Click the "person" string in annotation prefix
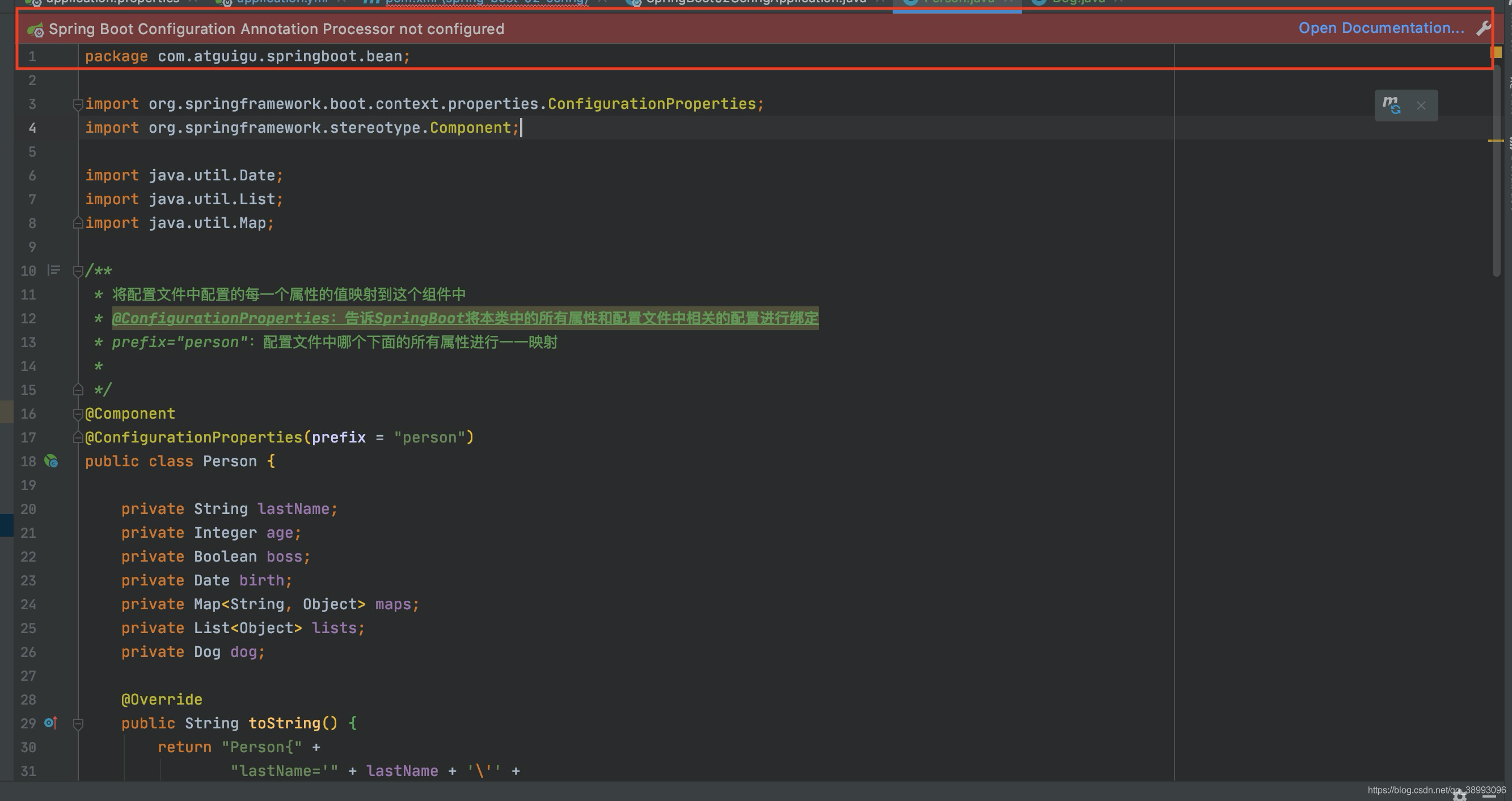The image size is (1512, 801). (430, 437)
